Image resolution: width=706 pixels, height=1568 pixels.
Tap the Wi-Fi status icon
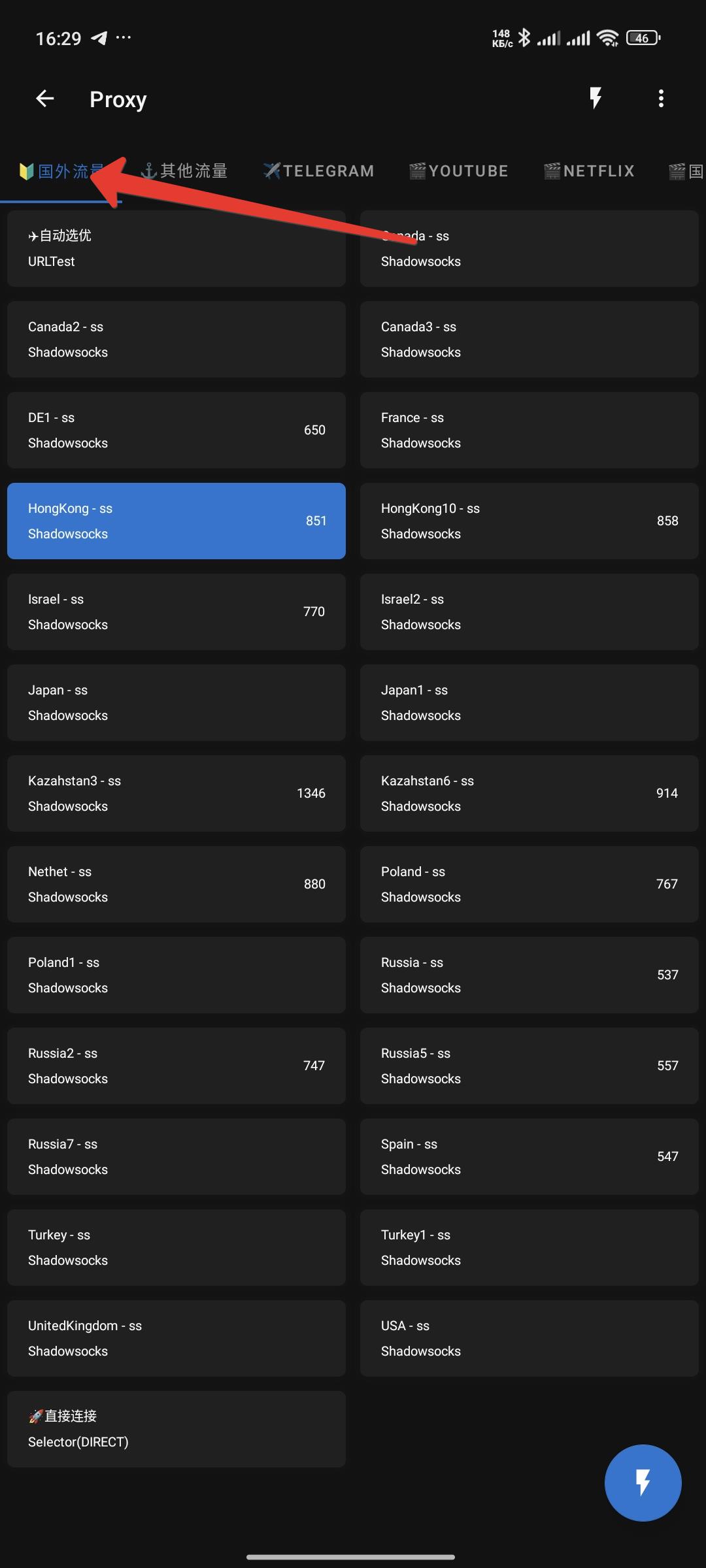[x=608, y=39]
